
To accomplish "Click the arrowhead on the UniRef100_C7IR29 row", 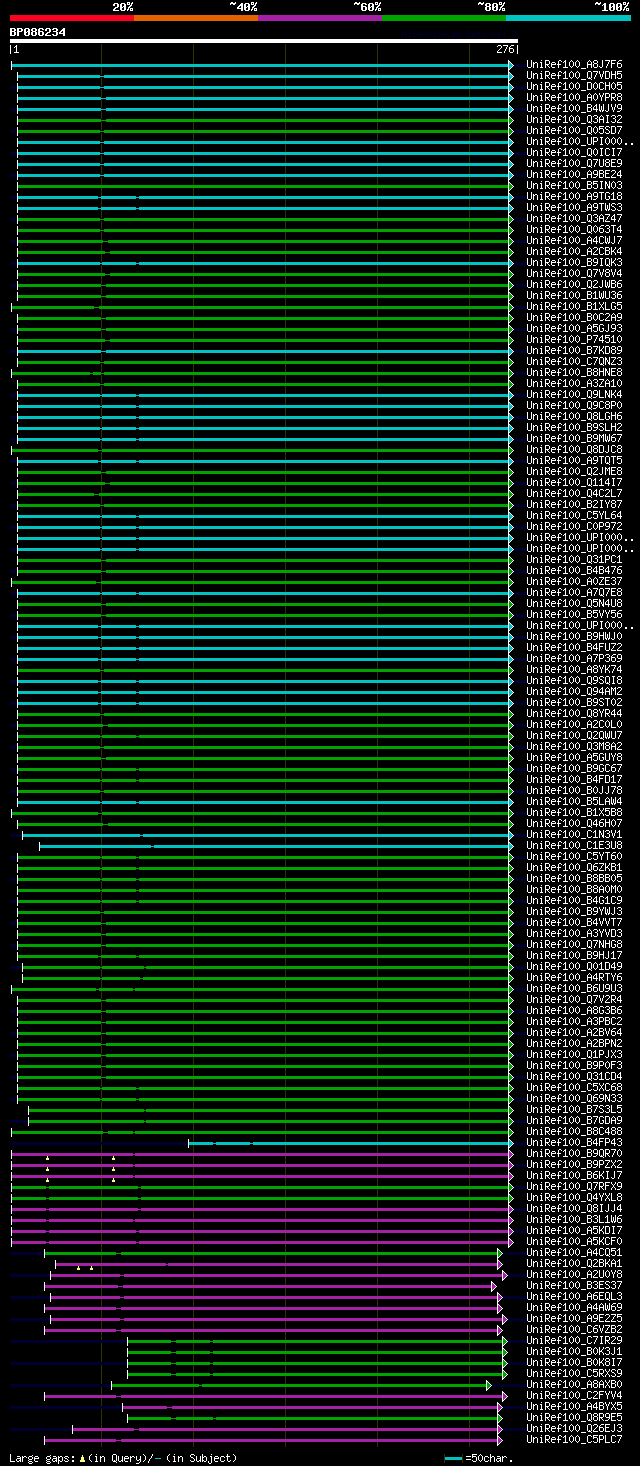I will click(505, 1341).
